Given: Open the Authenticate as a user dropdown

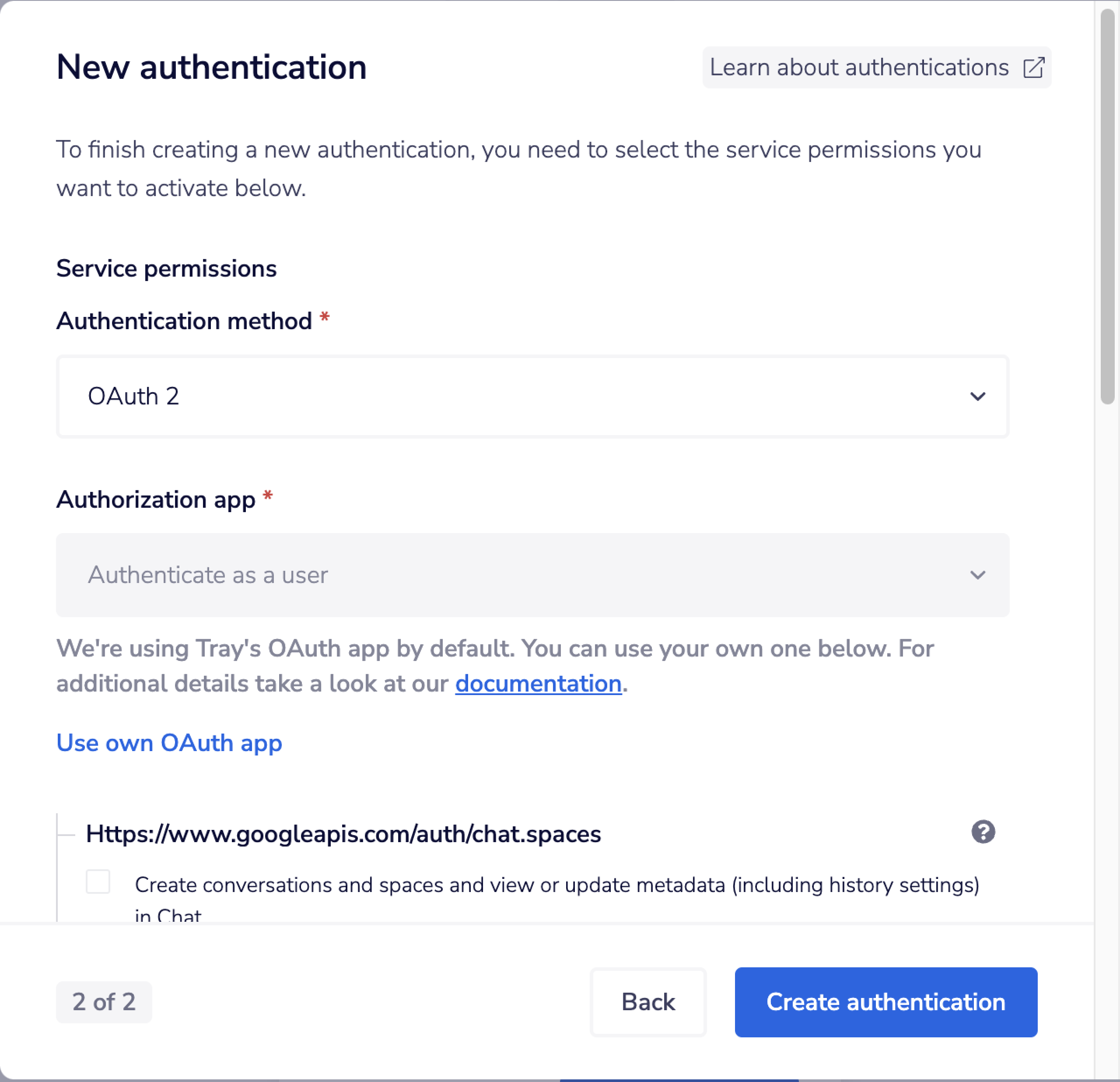Looking at the screenshot, I should 532,575.
